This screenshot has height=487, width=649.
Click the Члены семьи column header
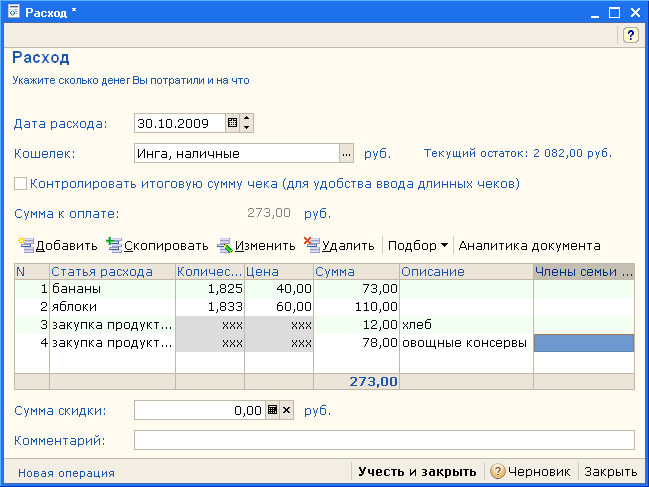584,271
